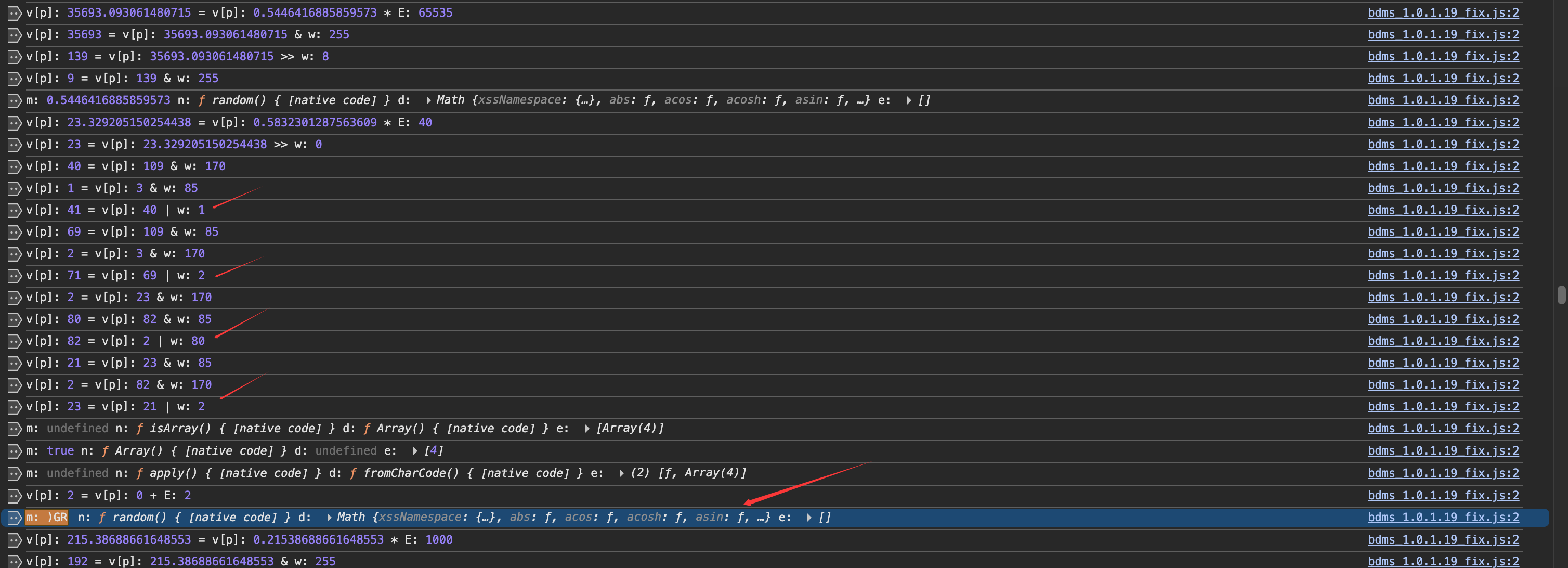The height and width of the screenshot is (568, 1568).
Task: Expand Math object in 'm: 0.5446416885859573' row
Action: pos(428,100)
